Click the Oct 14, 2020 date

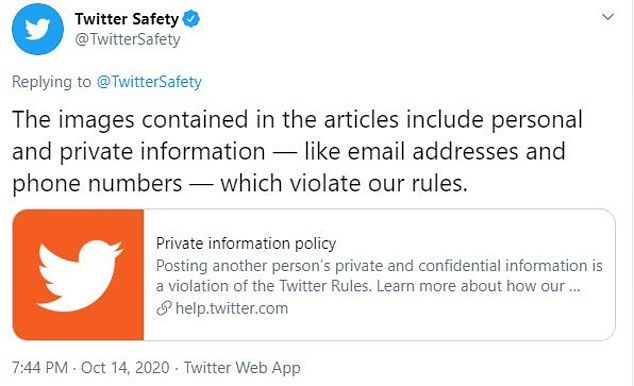[125, 368]
